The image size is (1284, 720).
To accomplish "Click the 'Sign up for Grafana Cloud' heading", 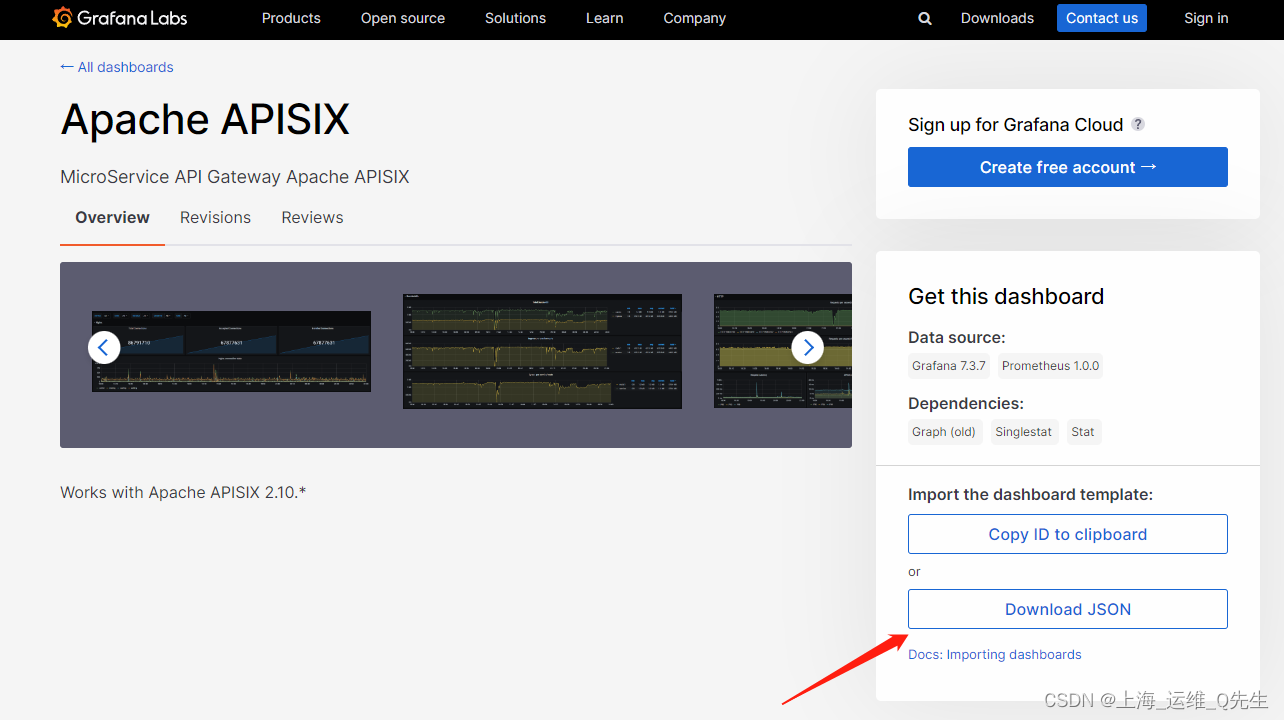I will pos(1016,124).
